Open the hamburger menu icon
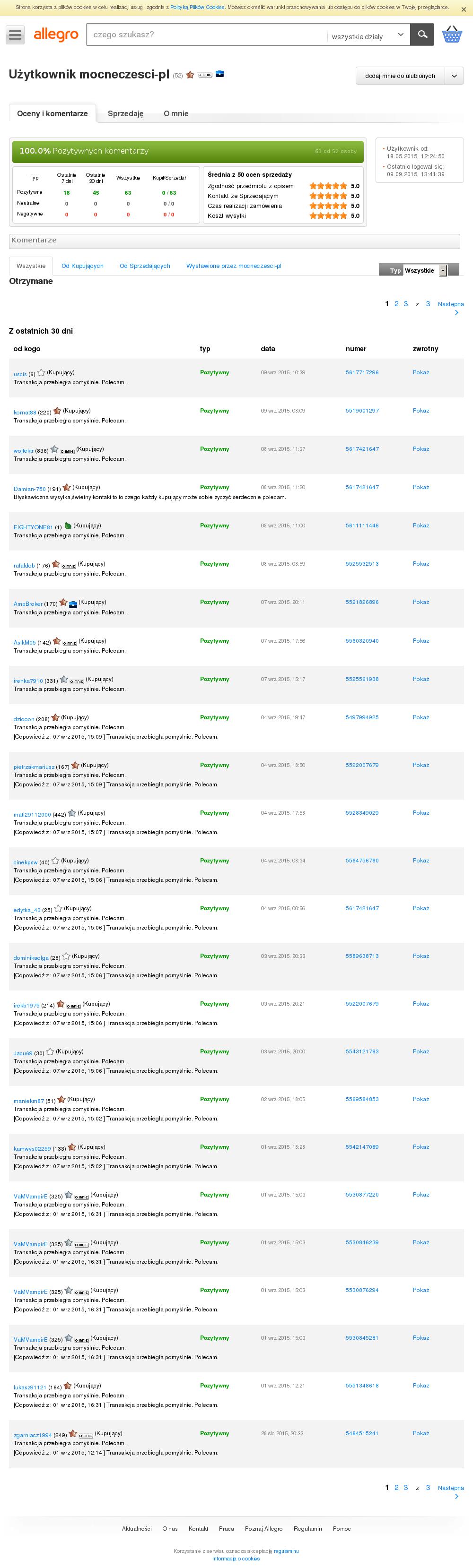 click(15, 35)
